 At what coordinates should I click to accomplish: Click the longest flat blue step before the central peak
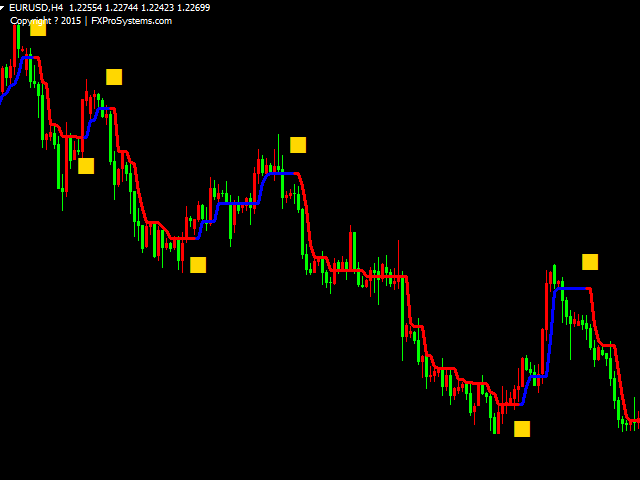point(238,203)
